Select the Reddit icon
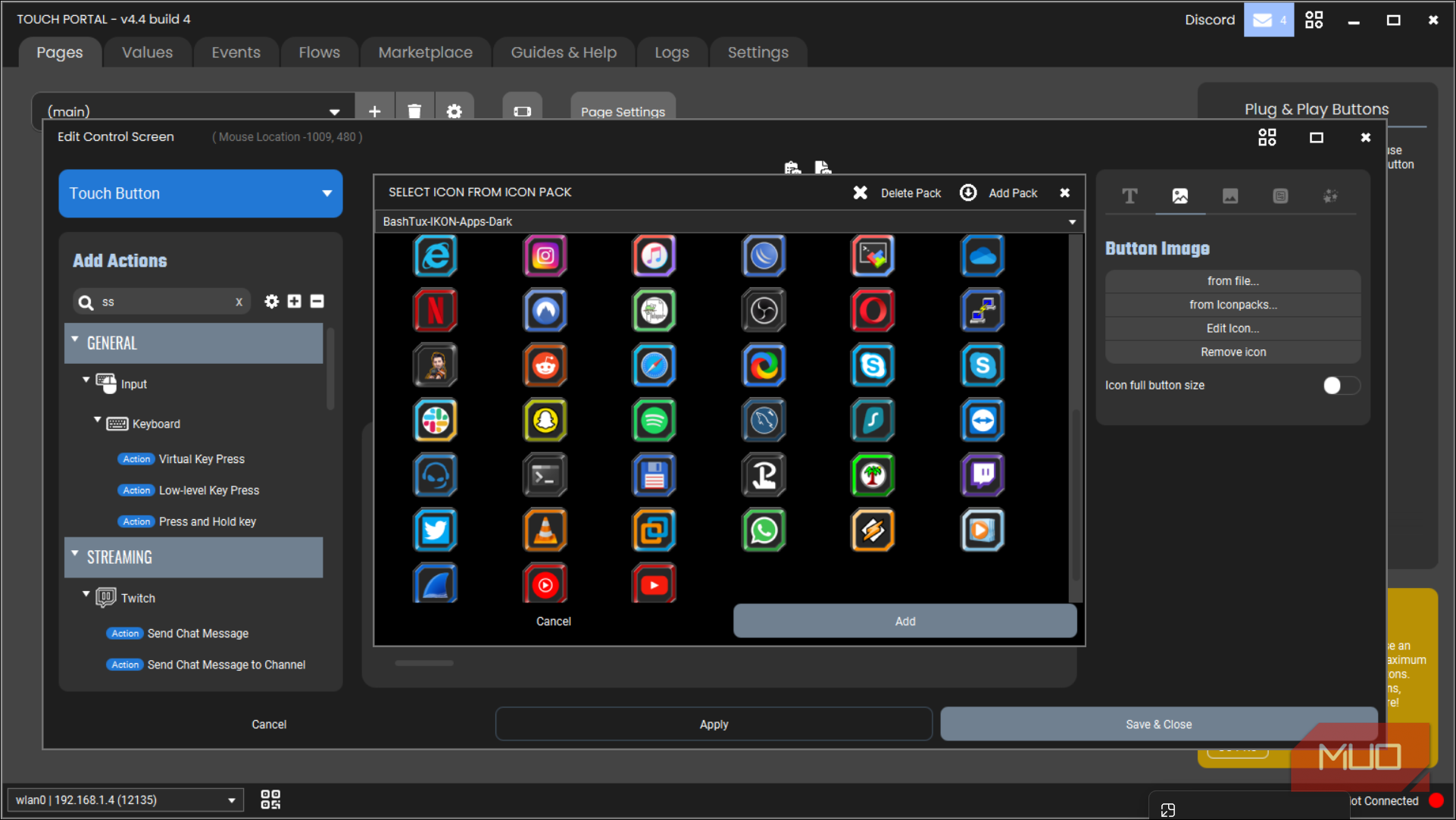Viewport: 1456px width, 820px height. pos(545,365)
